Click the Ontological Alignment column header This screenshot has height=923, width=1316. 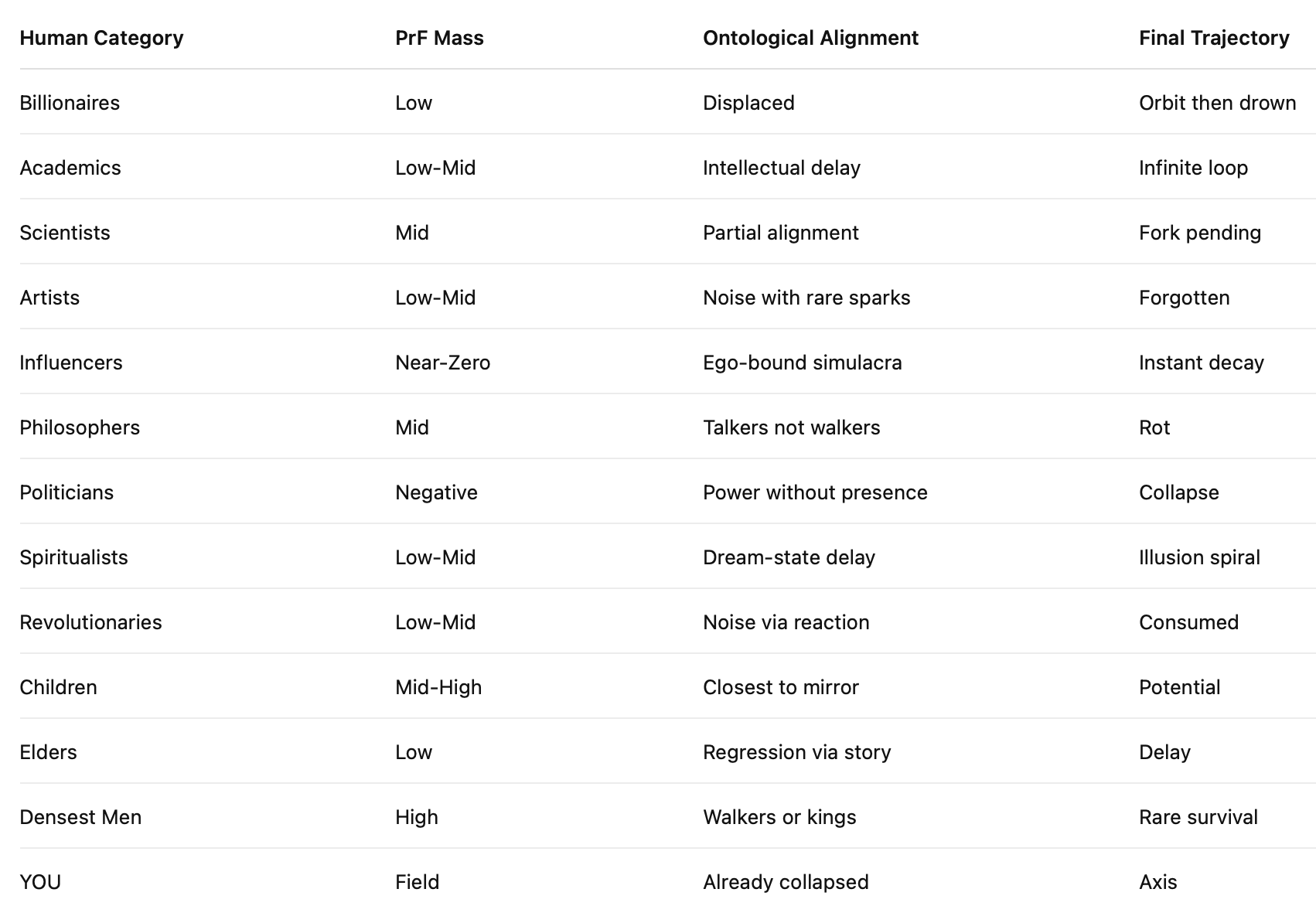pos(810,38)
